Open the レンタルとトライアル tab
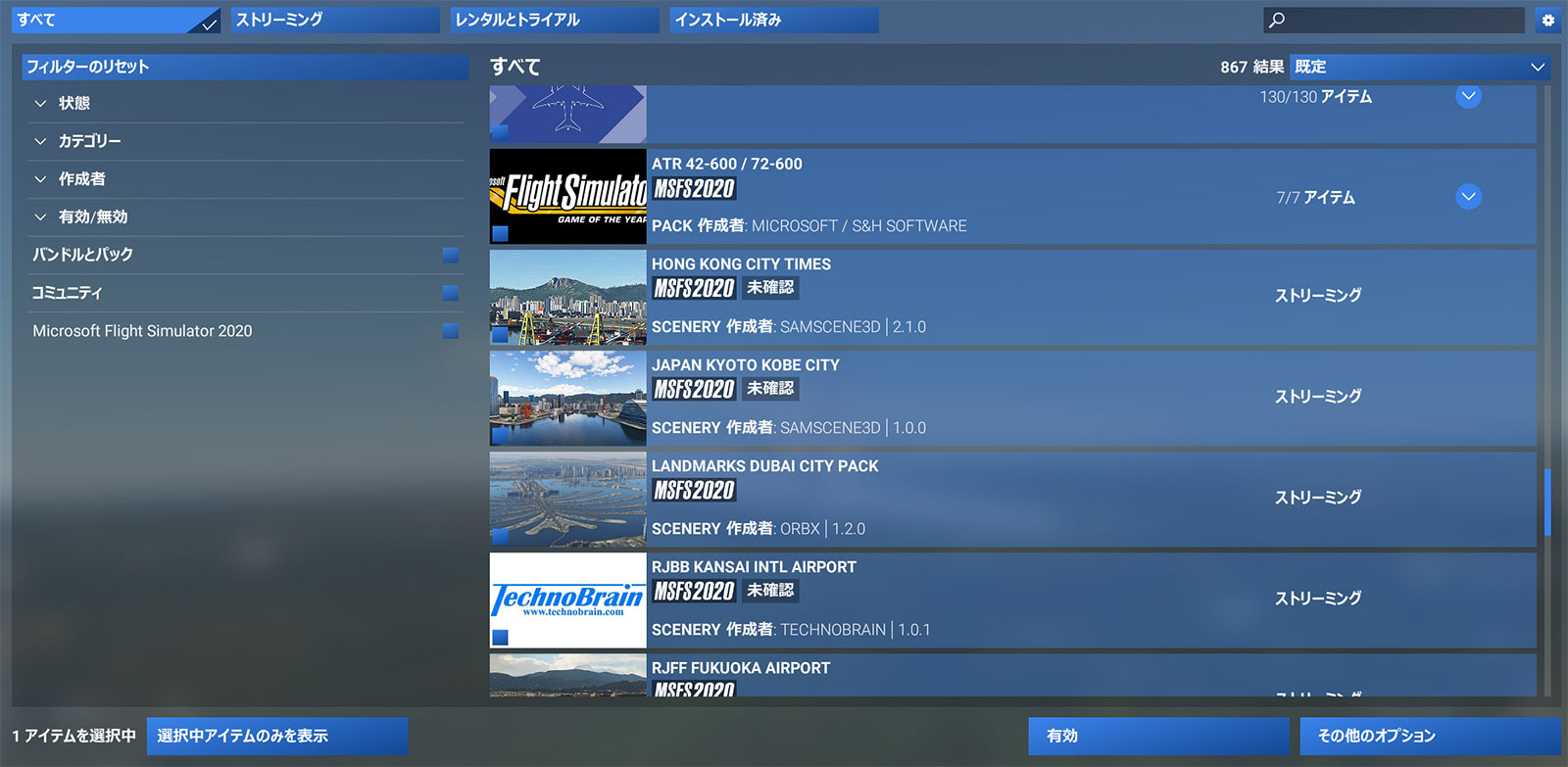 click(x=555, y=20)
